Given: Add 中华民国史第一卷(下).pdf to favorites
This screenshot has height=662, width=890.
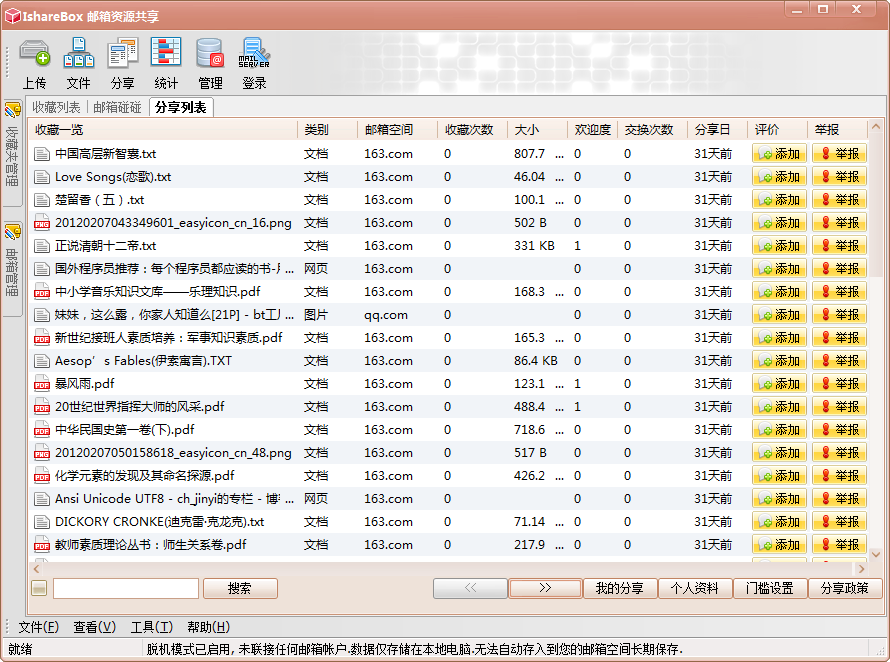Looking at the screenshot, I should tap(779, 430).
